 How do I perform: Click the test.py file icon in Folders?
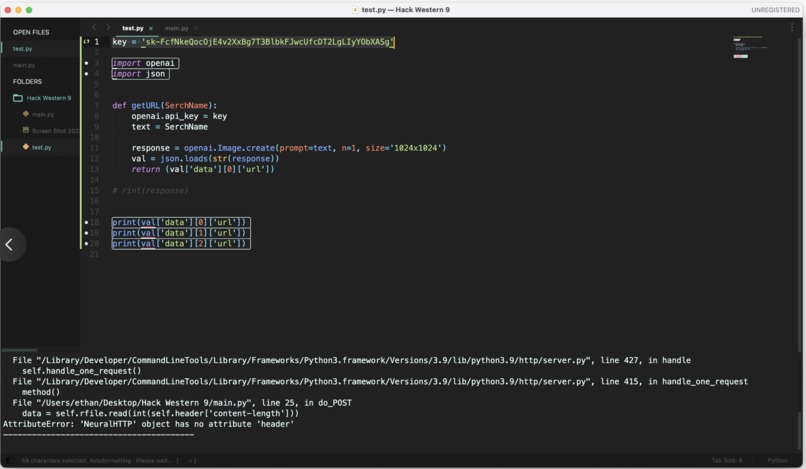pyautogui.click(x=26, y=147)
